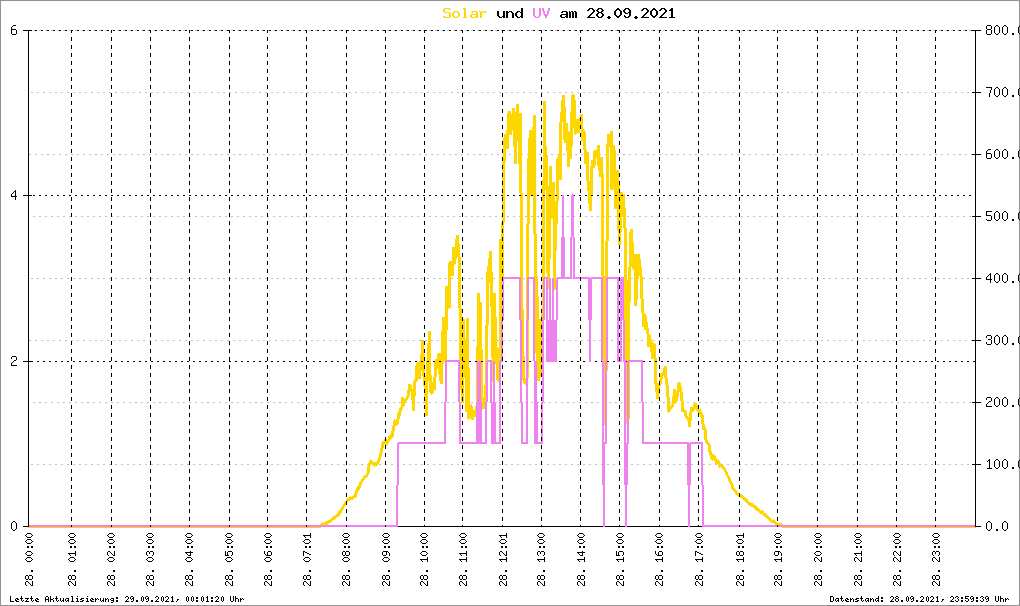Viewport: 1020px width, 606px height.
Task: Click the left y-axis label 6
Action: coord(13,30)
